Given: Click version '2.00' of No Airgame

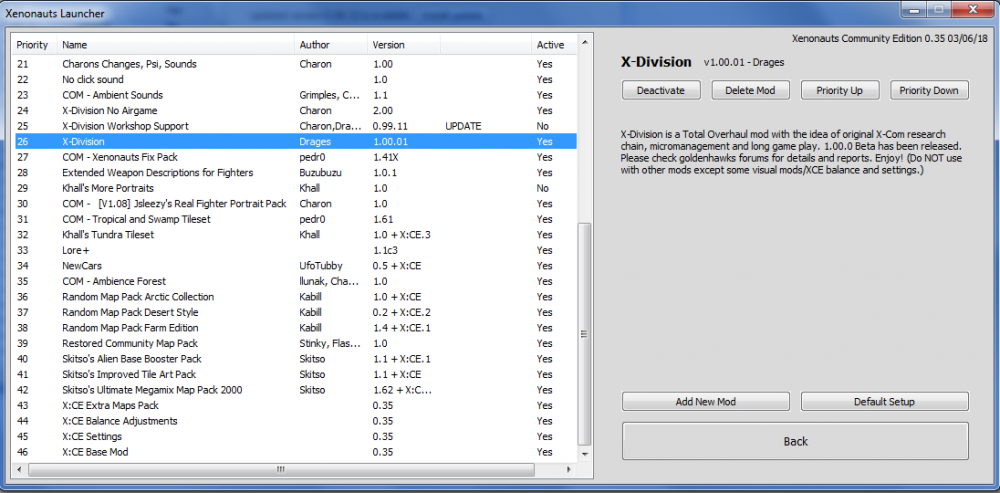Looking at the screenshot, I should pos(382,110).
